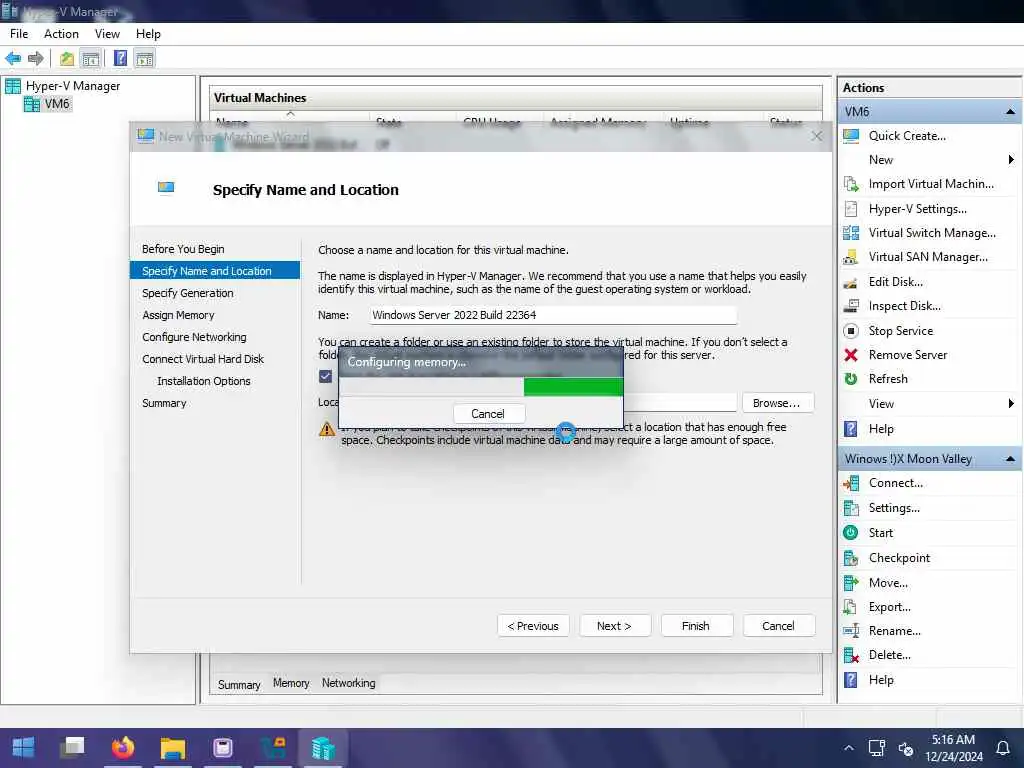The height and width of the screenshot is (768, 1024).
Task: Click the Finish wizard button
Action: pyautogui.click(x=696, y=626)
